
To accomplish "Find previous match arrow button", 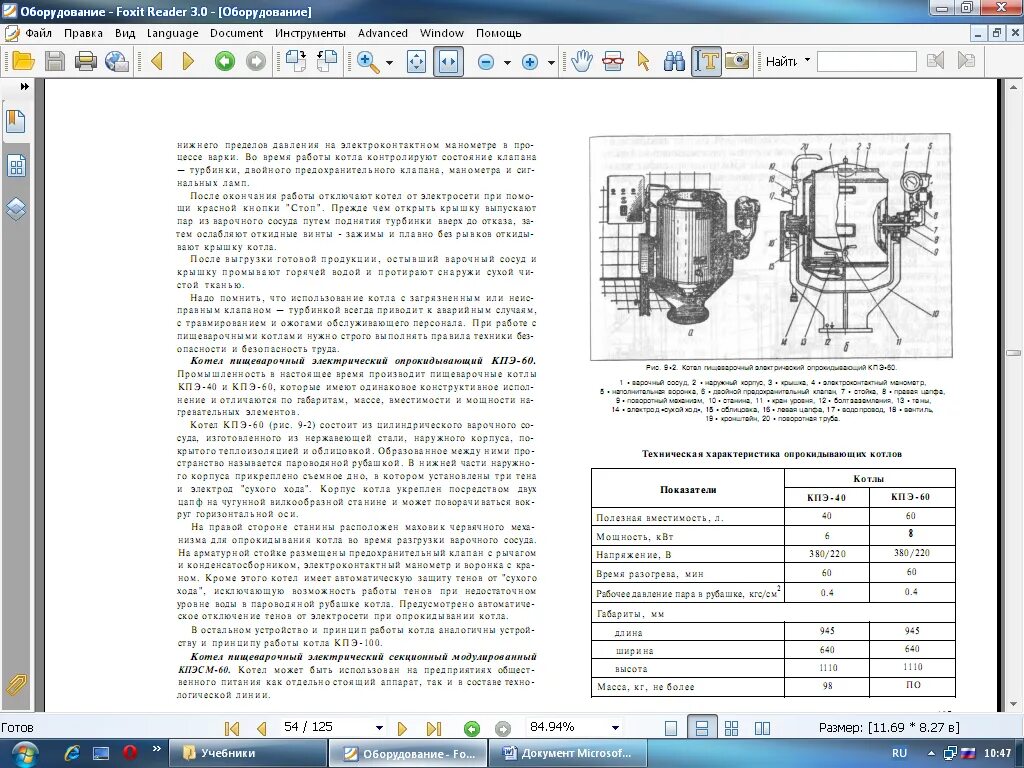I will click(935, 61).
